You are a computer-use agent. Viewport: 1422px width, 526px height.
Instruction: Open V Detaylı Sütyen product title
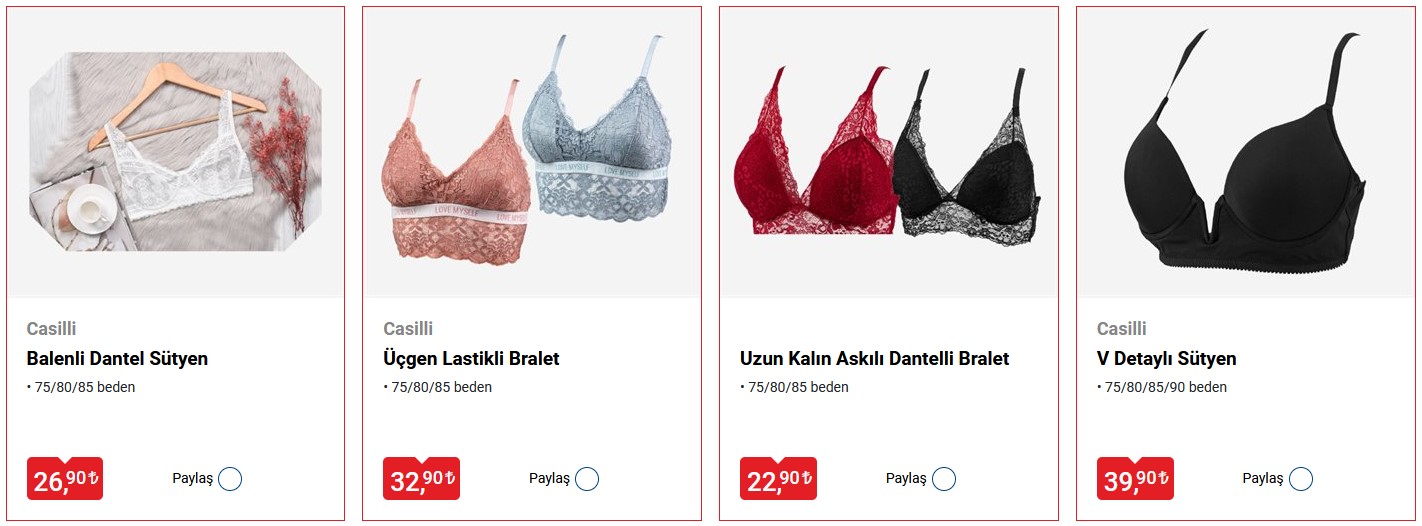[x=1167, y=358]
